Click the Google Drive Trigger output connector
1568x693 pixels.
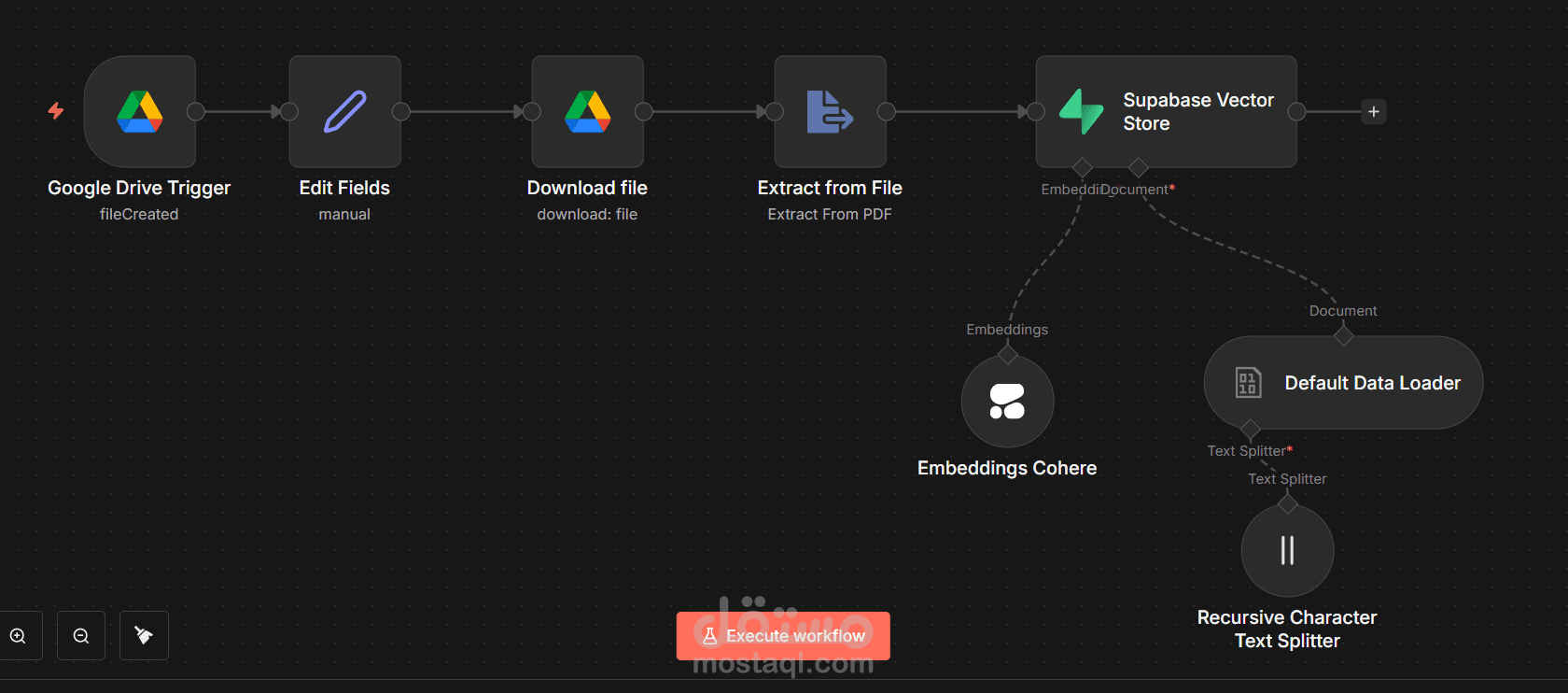(196, 112)
